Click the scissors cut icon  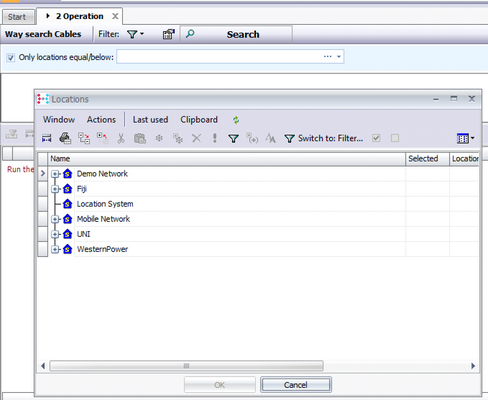click(121, 138)
